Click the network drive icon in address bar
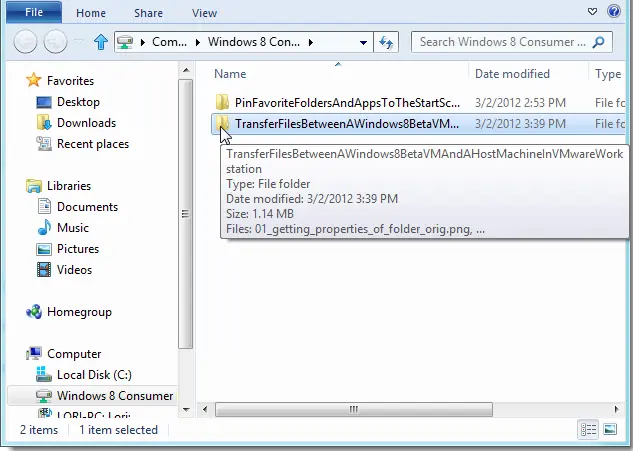The width and height of the screenshot is (633, 451). pos(125,42)
